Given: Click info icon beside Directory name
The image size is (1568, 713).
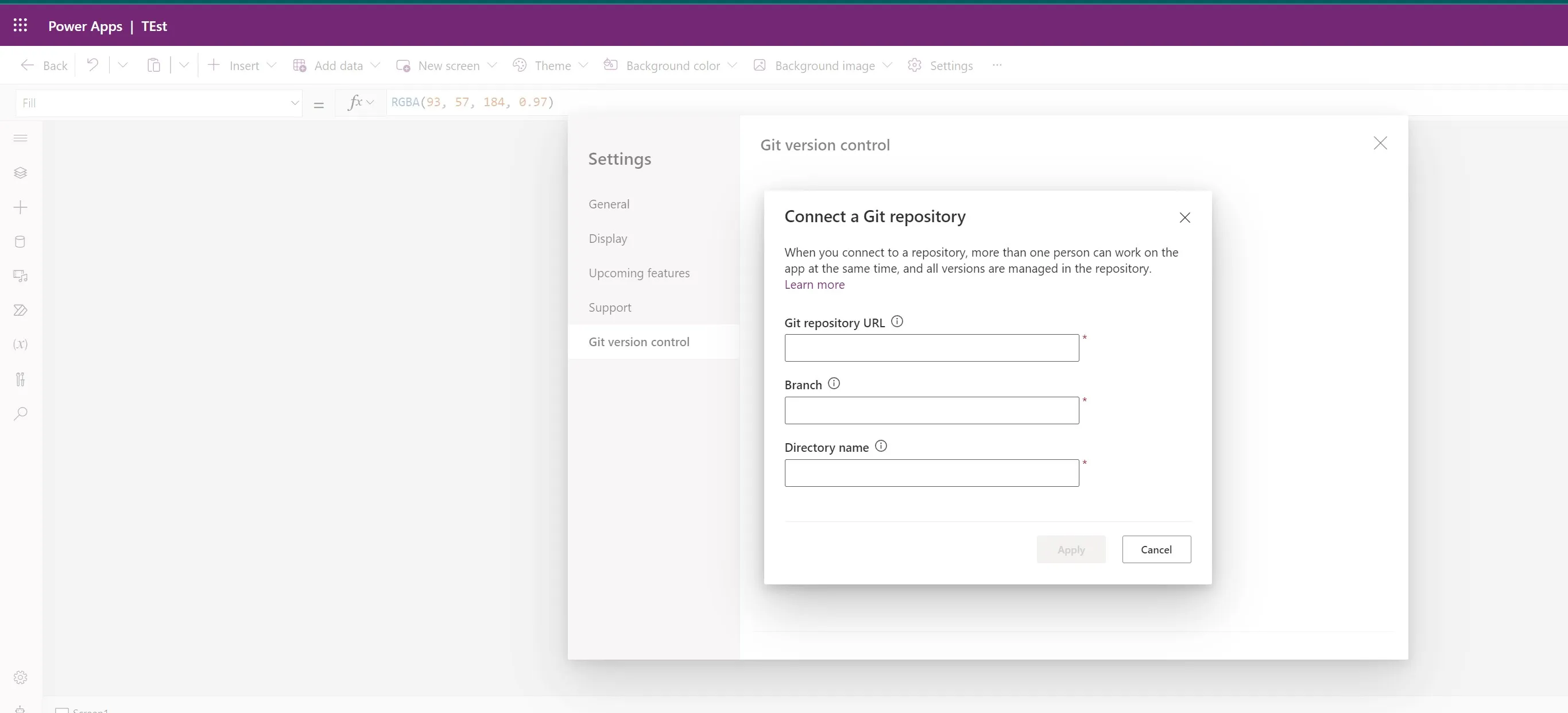Looking at the screenshot, I should tap(880, 447).
